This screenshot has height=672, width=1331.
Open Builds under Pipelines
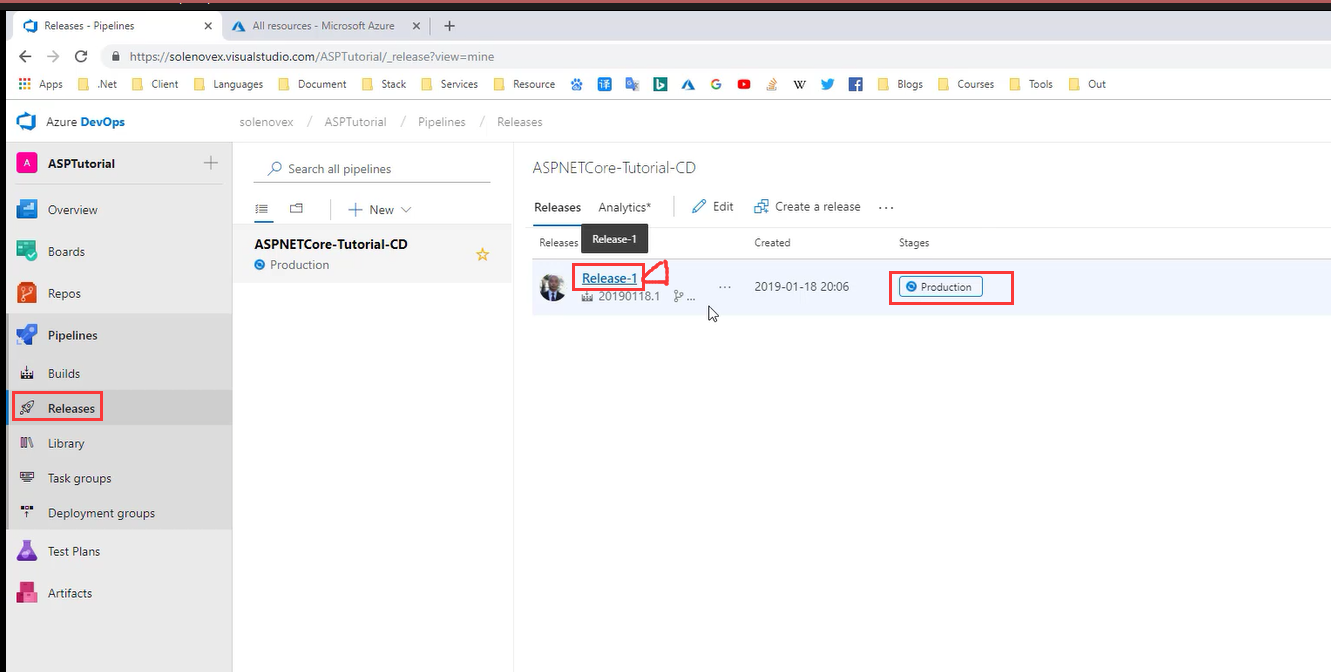tap(64, 374)
